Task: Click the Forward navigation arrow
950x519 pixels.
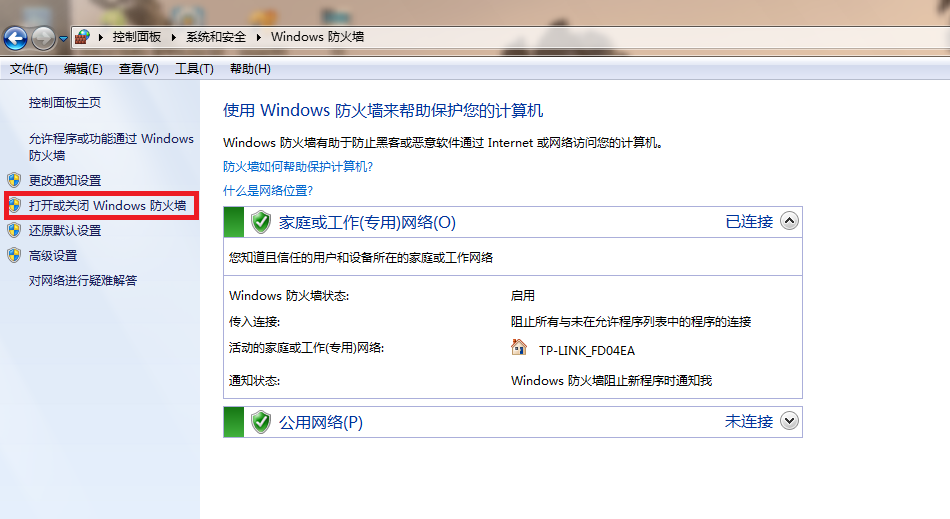Action: coord(43,39)
